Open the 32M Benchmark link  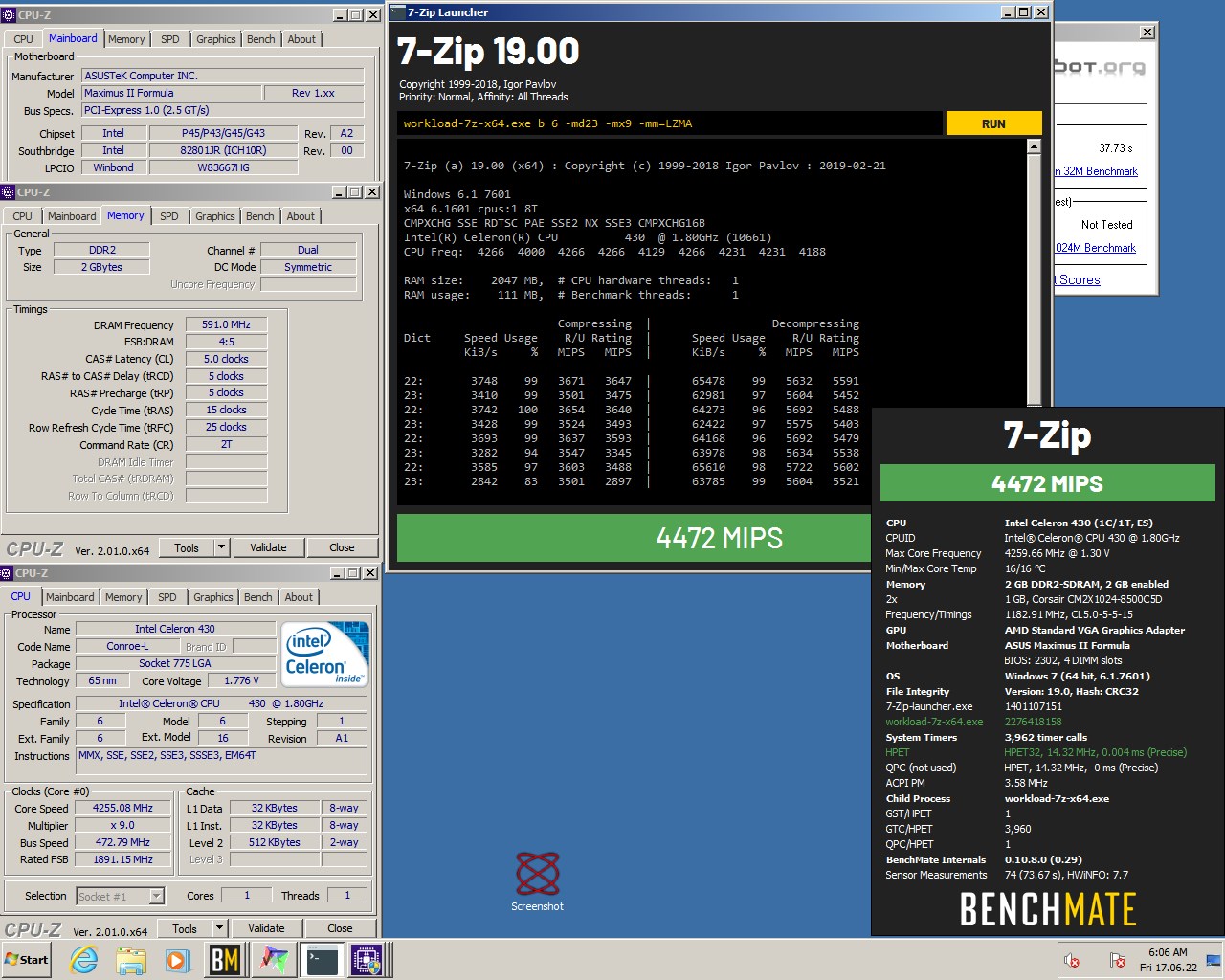[x=1096, y=171]
